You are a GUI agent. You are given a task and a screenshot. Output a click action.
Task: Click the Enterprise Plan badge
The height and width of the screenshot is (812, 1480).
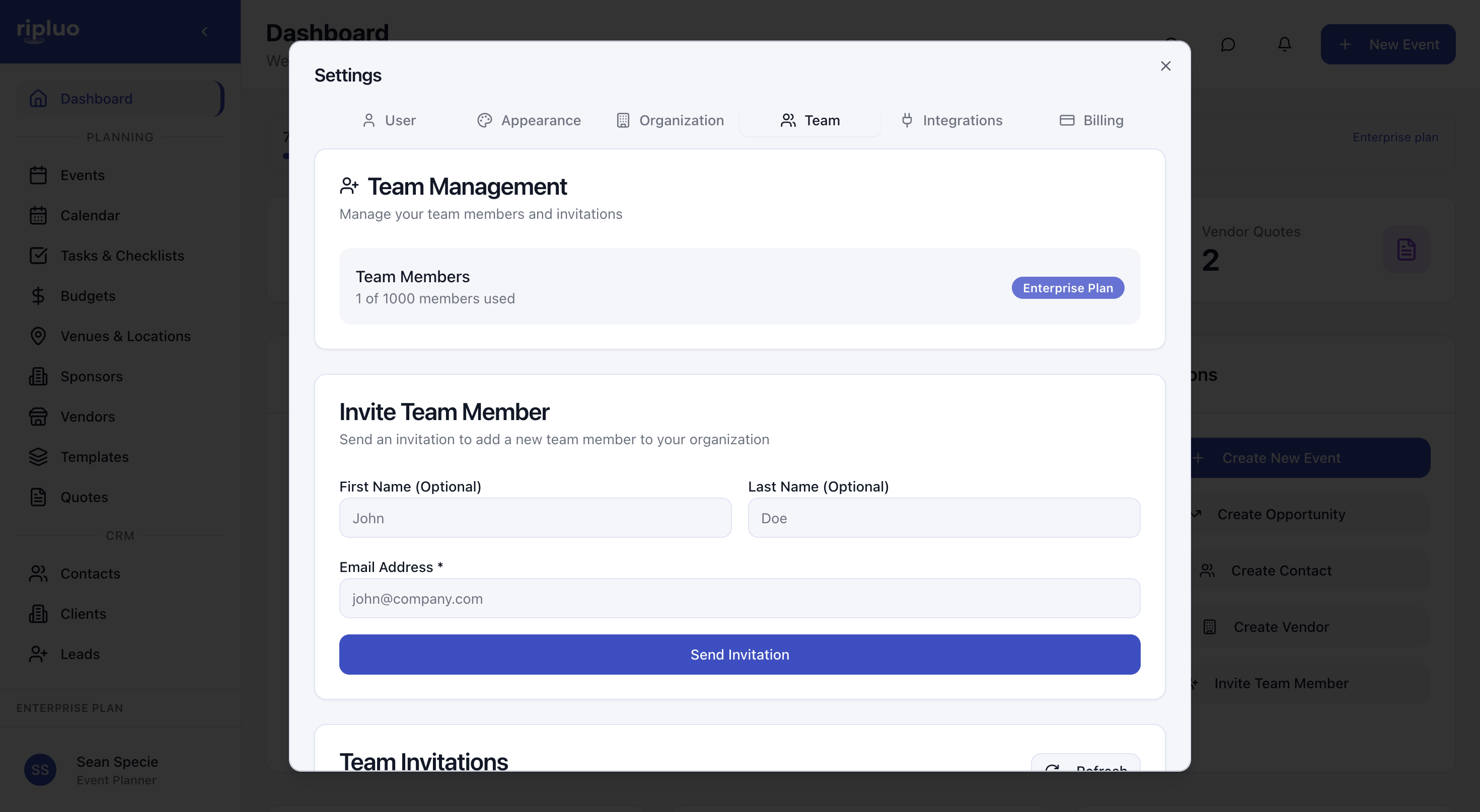coord(1068,288)
